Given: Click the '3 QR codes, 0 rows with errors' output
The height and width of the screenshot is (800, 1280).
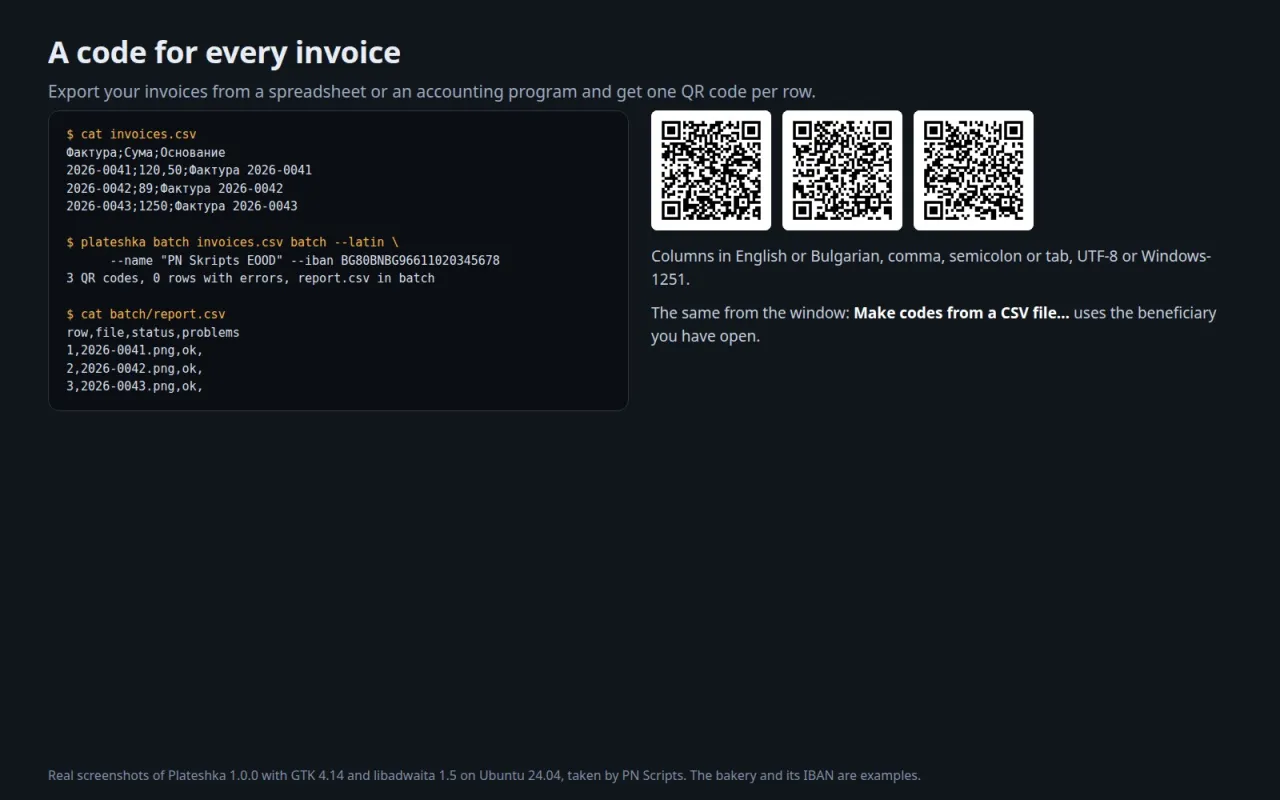Looking at the screenshot, I should [x=250, y=278].
